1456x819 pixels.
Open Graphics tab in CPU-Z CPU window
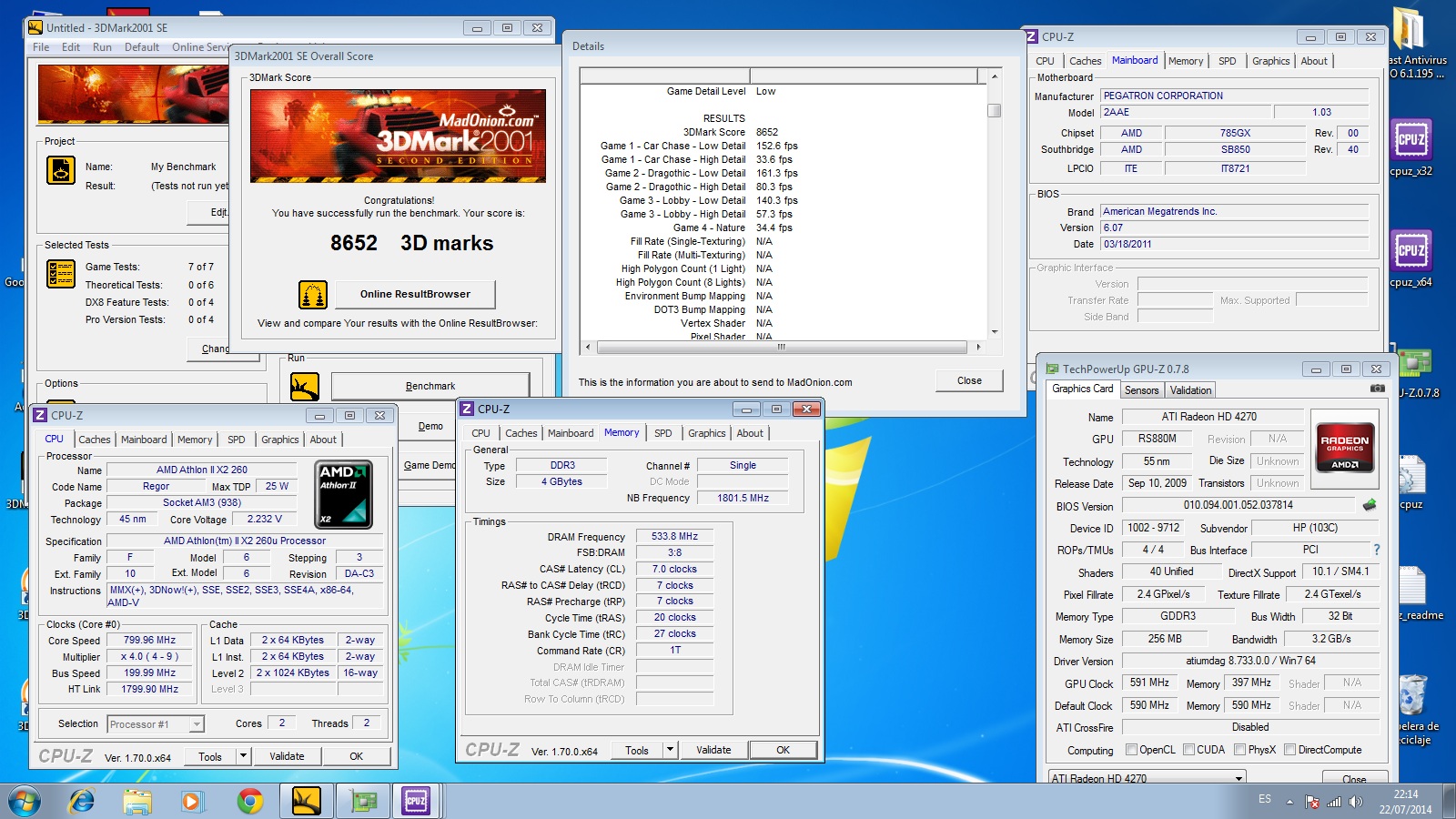pyautogui.click(x=279, y=440)
